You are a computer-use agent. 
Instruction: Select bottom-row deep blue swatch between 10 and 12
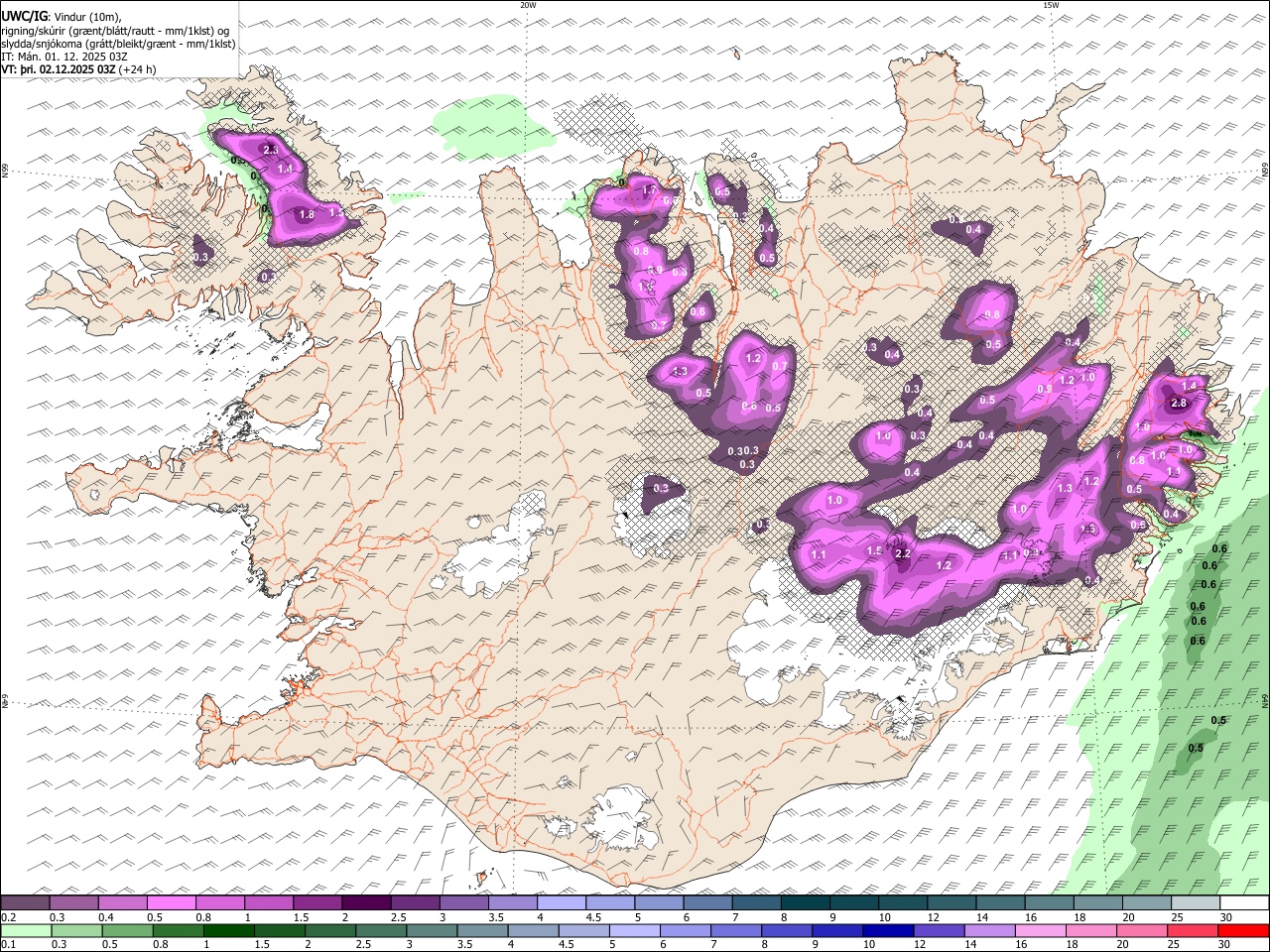[x=889, y=930]
